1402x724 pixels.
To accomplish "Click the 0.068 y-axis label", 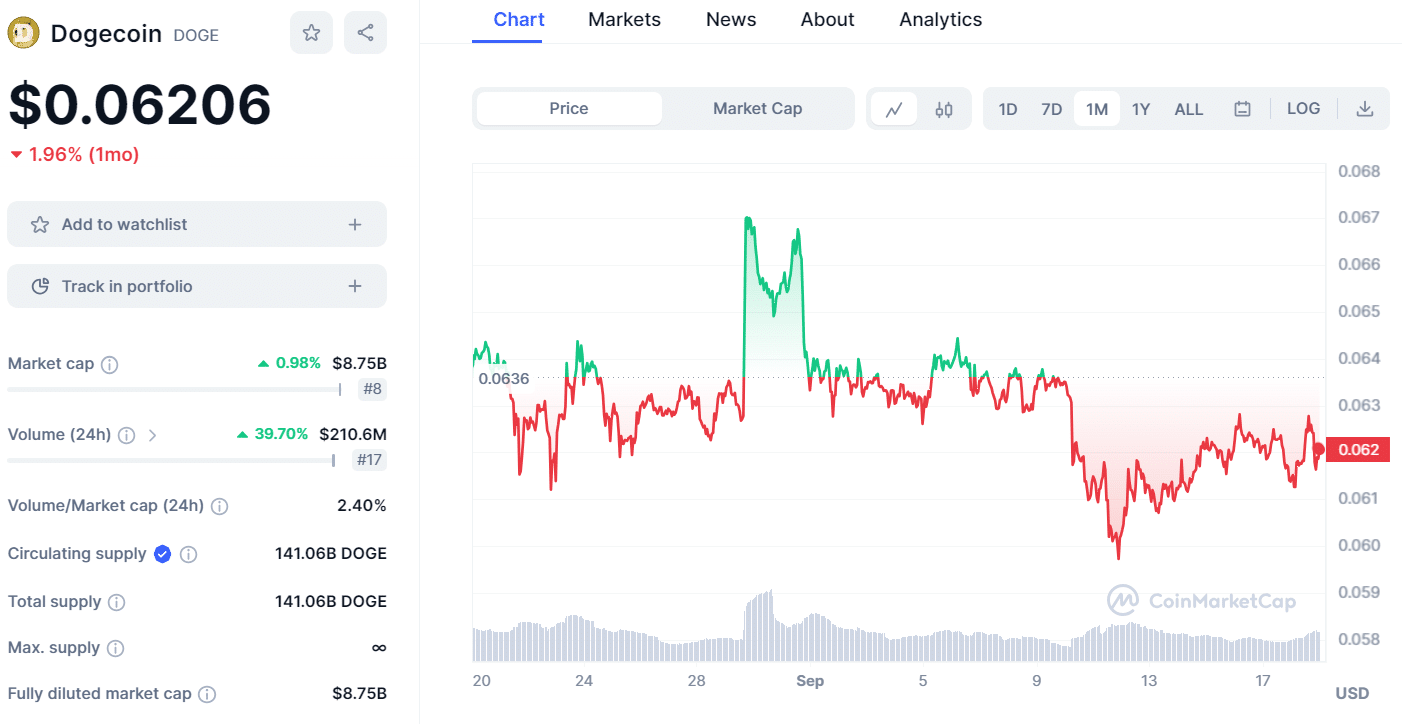I will point(1359,171).
